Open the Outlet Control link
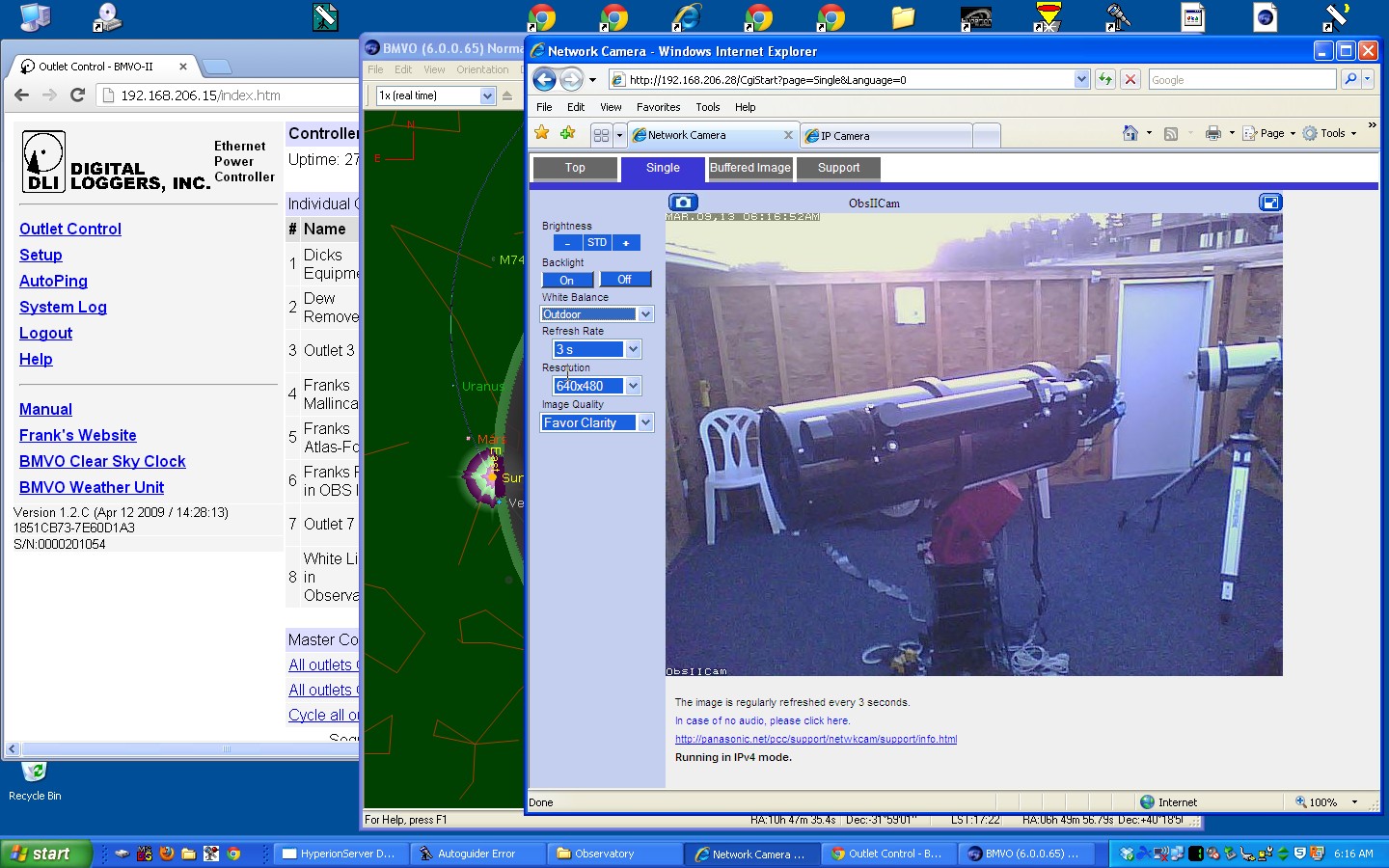This screenshot has height=868, width=1389. tap(70, 229)
